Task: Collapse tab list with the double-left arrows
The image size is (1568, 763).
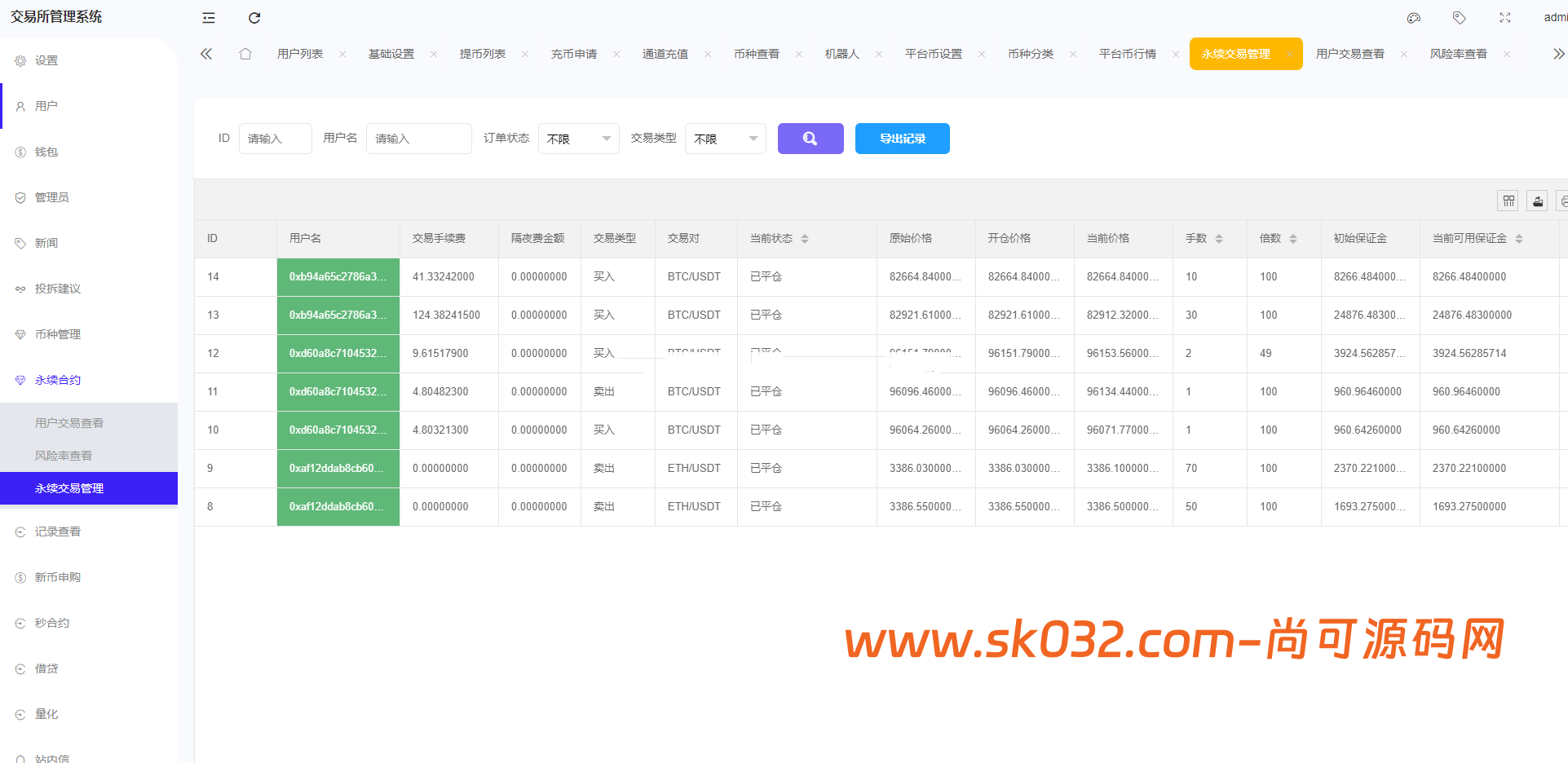Action: click(206, 53)
